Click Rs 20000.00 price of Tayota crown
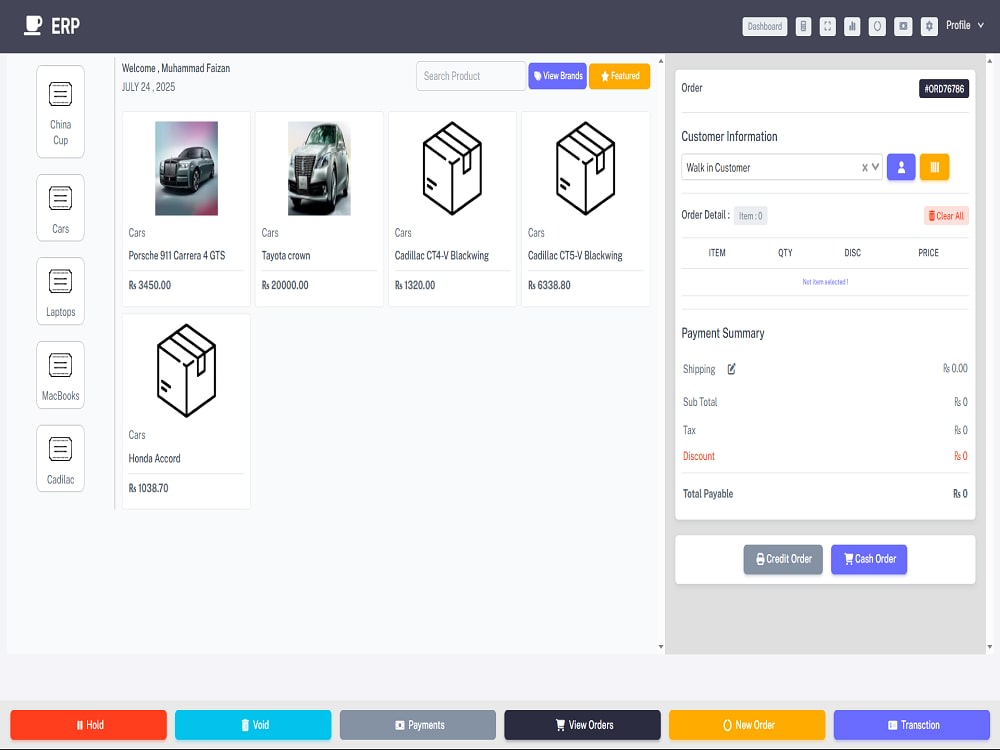This screenshot has width=1000, height=750. [285, 285]
